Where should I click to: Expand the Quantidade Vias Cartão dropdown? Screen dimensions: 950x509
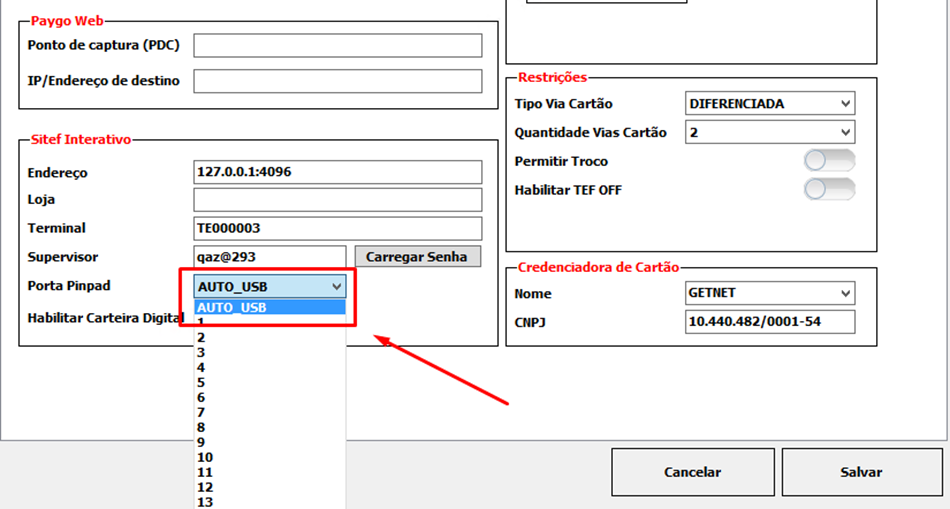pyautogui.click(x=770, y=132)
